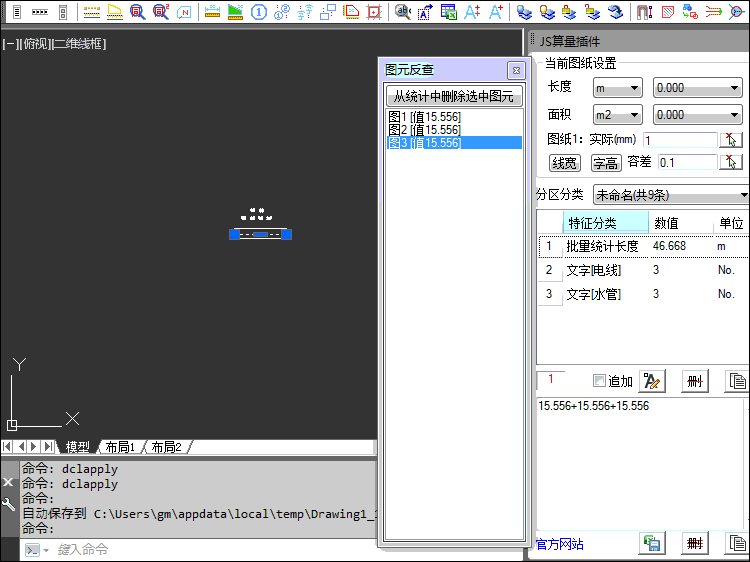
Task: Click the 线宽 button
Action: pos(565,162)
